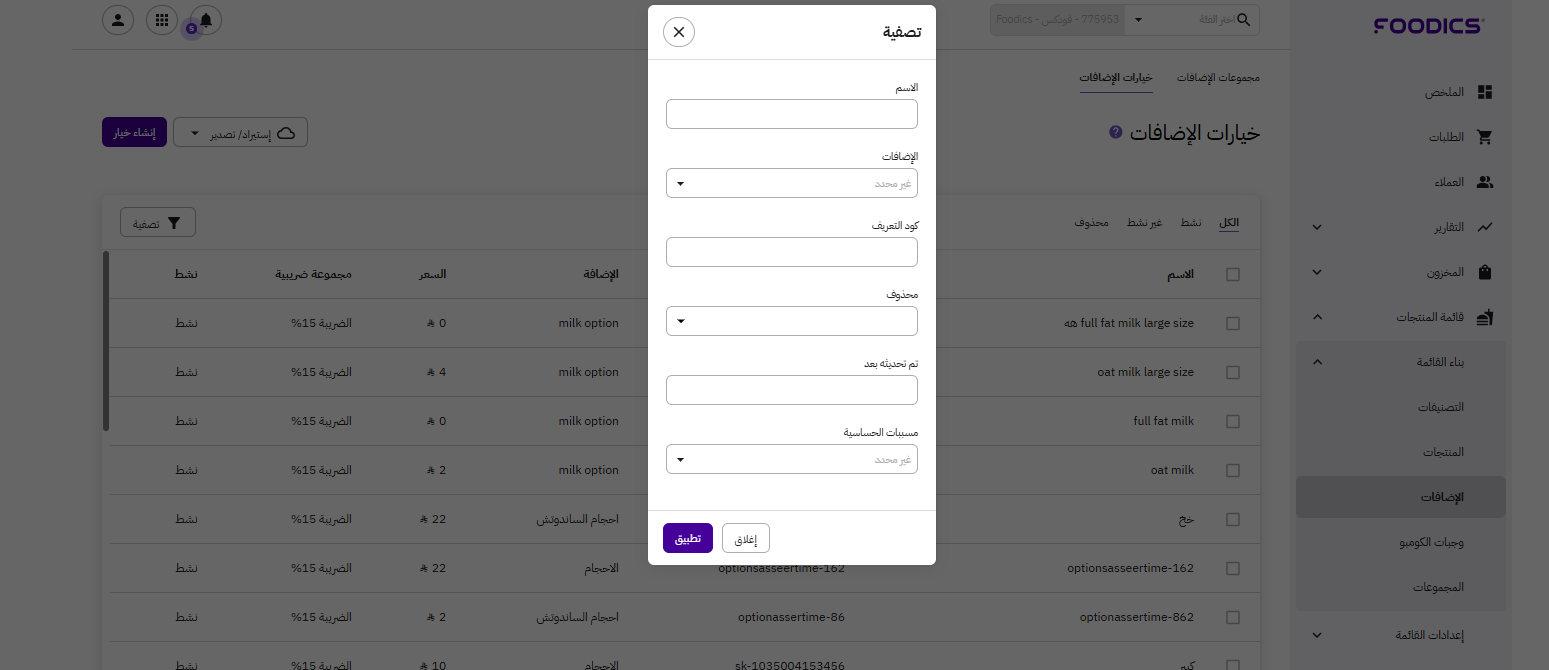Click the user profile icon
1549x670 pixels.
tap(118, 19)
